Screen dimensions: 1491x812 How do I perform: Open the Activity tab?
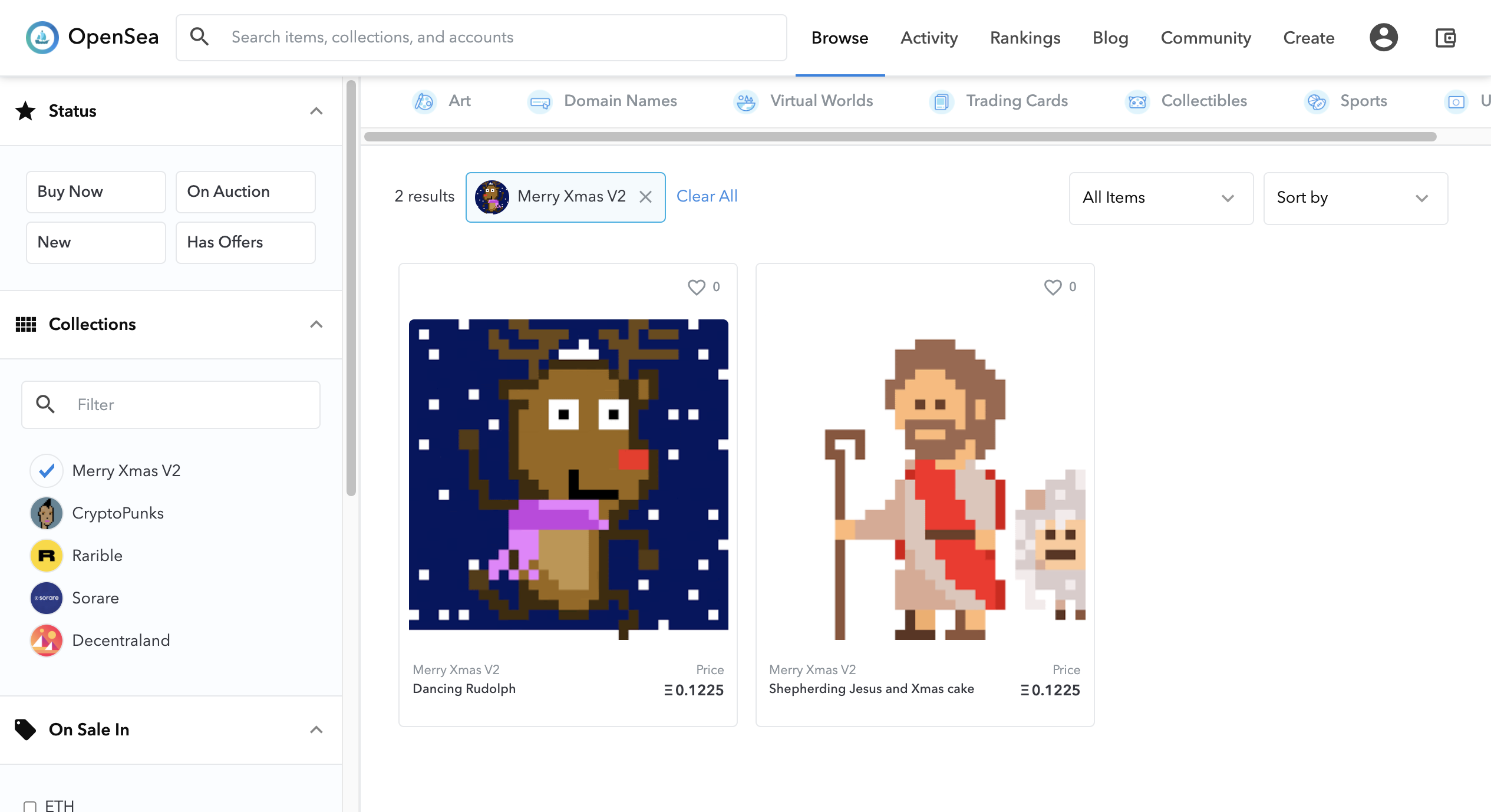pyautogui.click(x=929, y=38)
